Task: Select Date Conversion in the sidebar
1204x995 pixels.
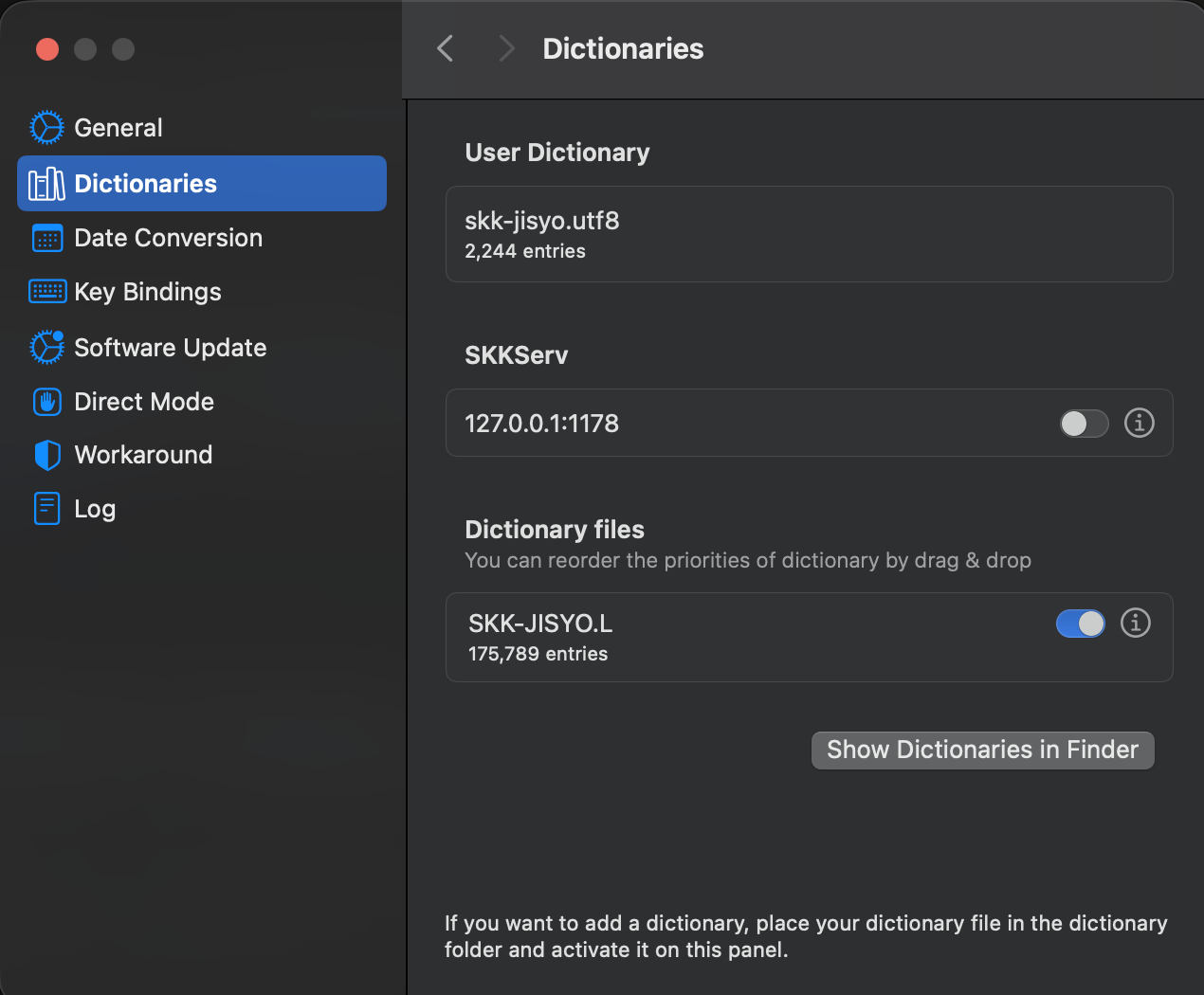Action: 202,238
